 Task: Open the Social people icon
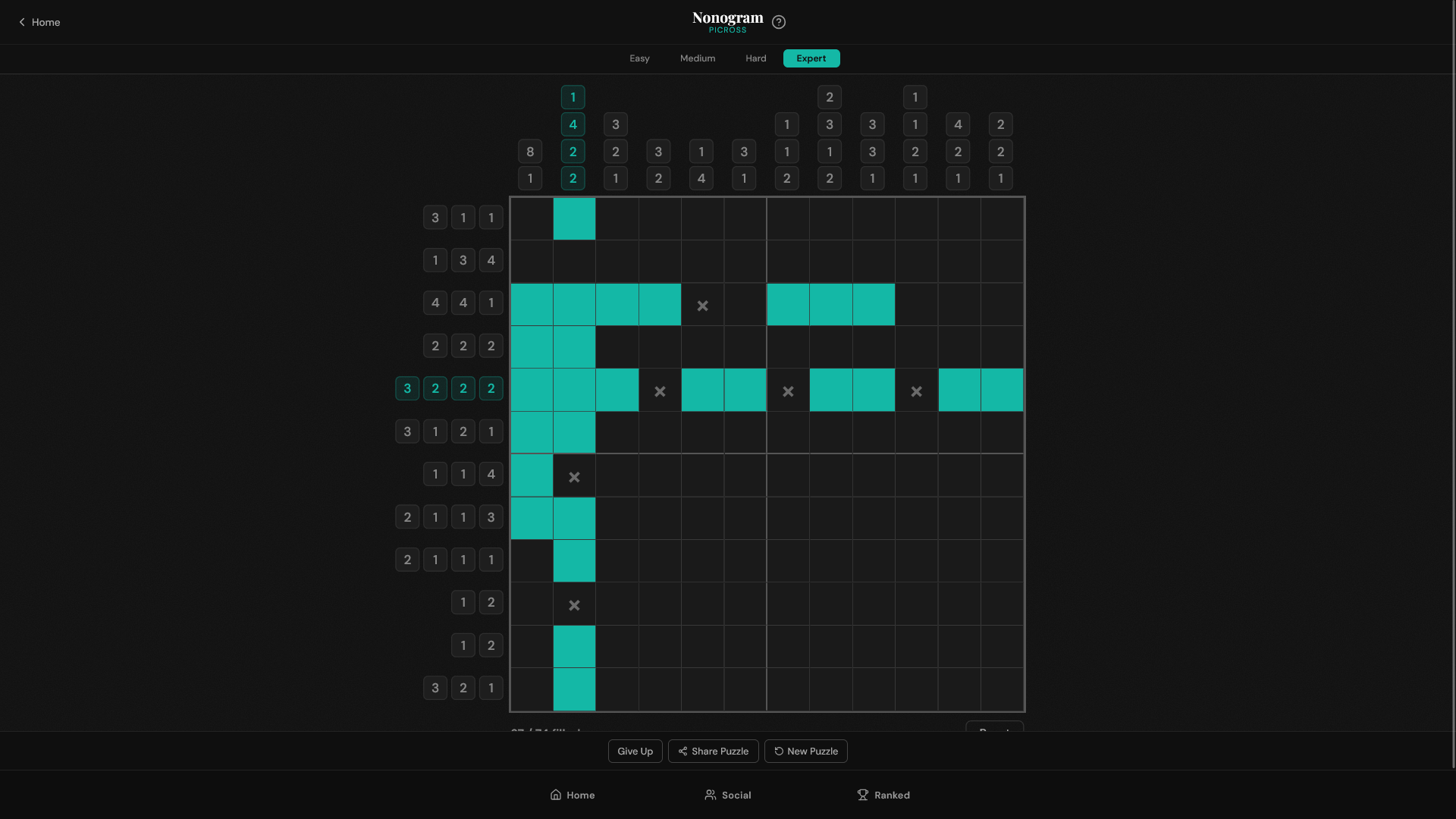711,795
